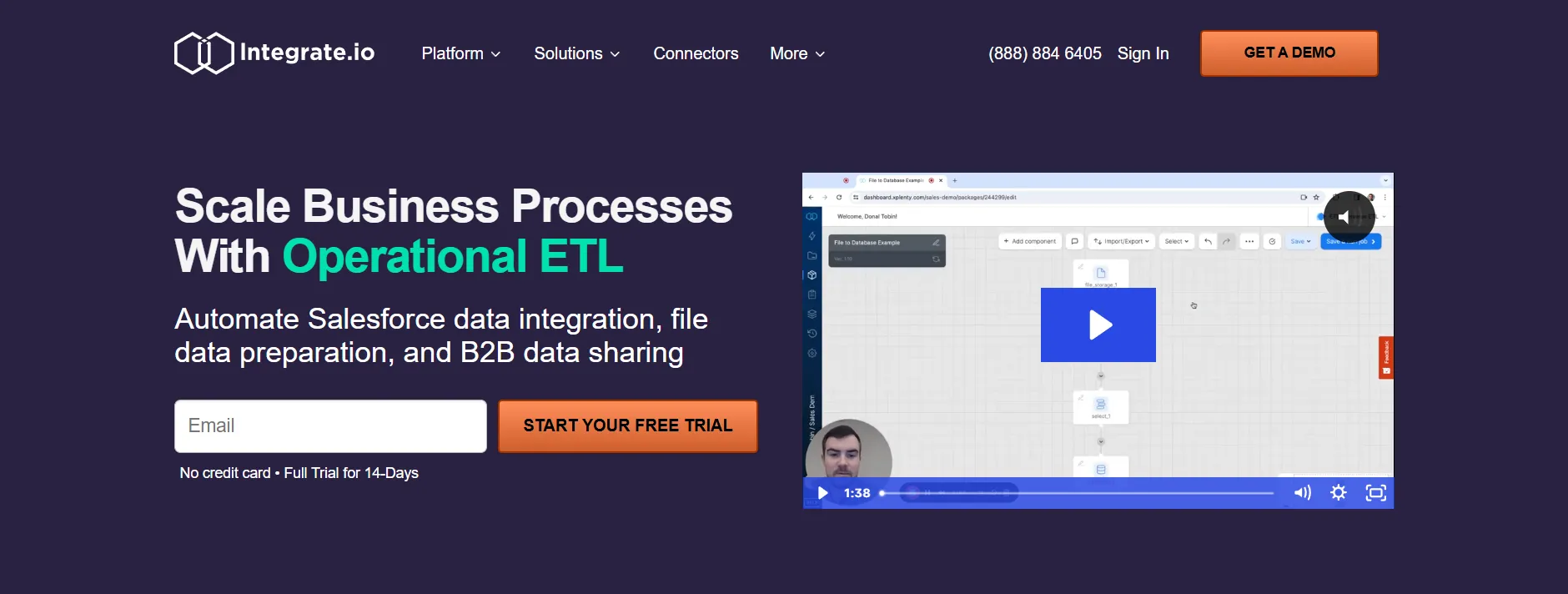Image resolution: width=1568 pixels, height=594 pixels.
Task: Seek along the video progress bar
Action: coord(1077,493)
